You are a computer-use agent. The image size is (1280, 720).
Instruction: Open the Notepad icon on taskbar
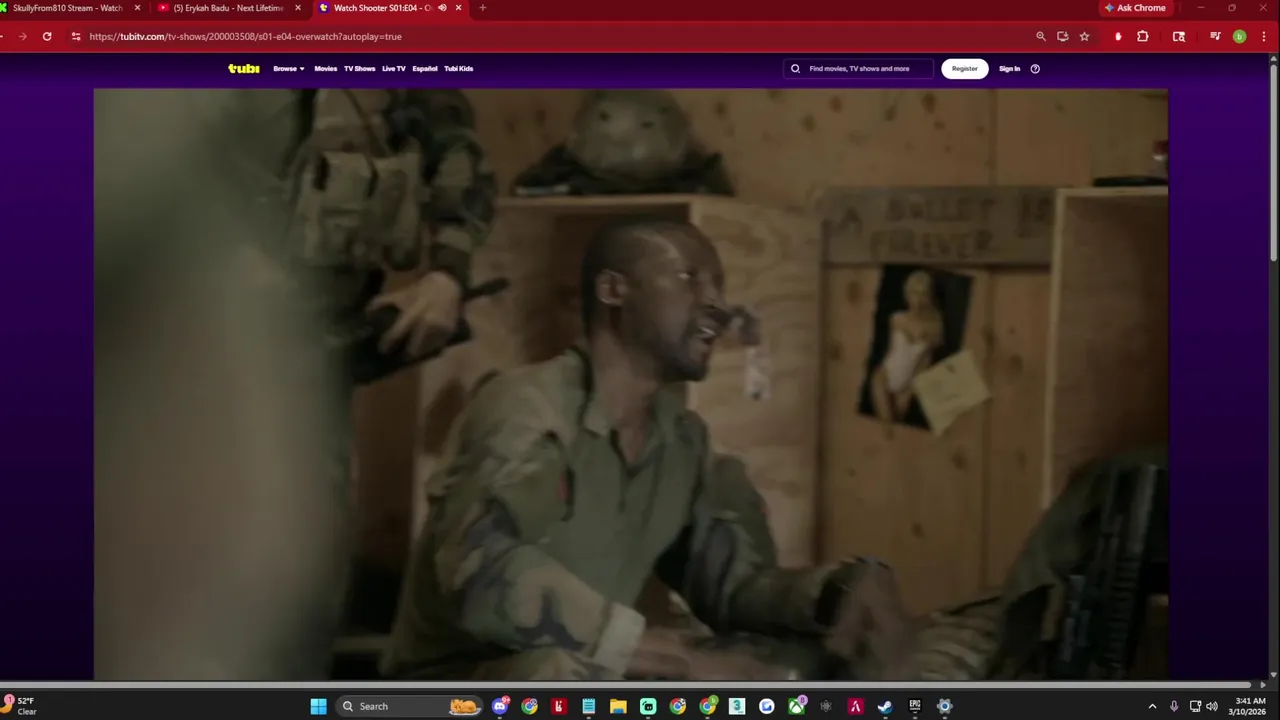589,706
